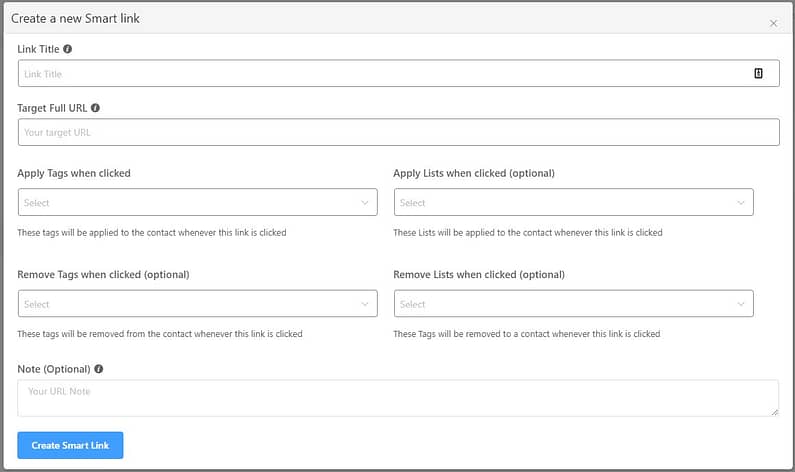Screen dimensions: 795x472
Task: Close the Create a new Smart link dialog
Action: [773, 23]
